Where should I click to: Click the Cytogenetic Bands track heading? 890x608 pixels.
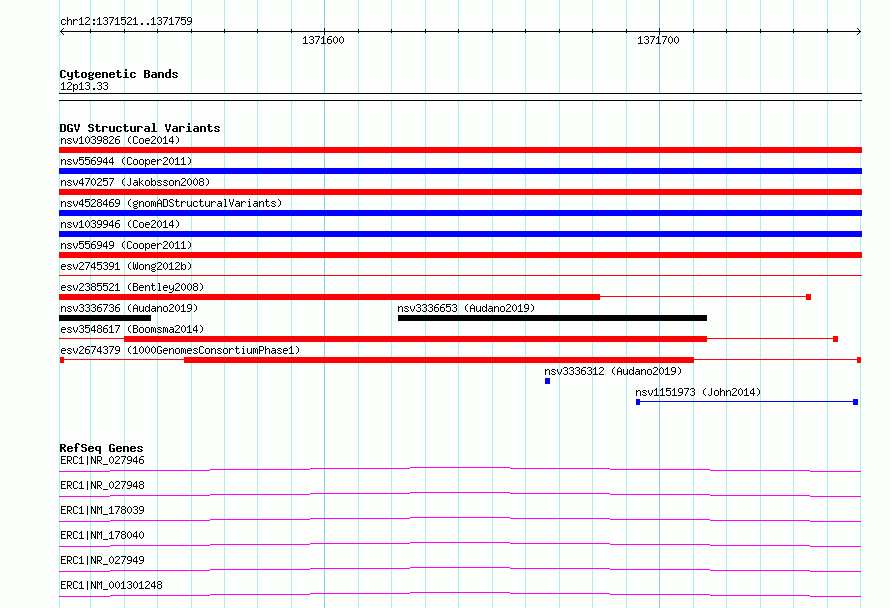coord(119,74)
